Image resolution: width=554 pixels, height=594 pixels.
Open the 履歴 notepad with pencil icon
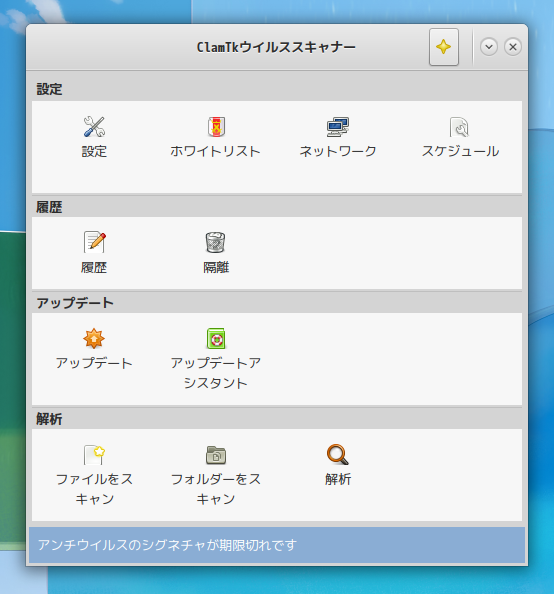(94, 242)
